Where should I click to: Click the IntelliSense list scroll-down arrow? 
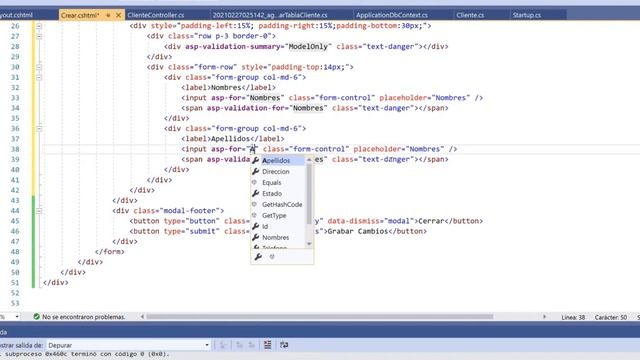(309, 244)
